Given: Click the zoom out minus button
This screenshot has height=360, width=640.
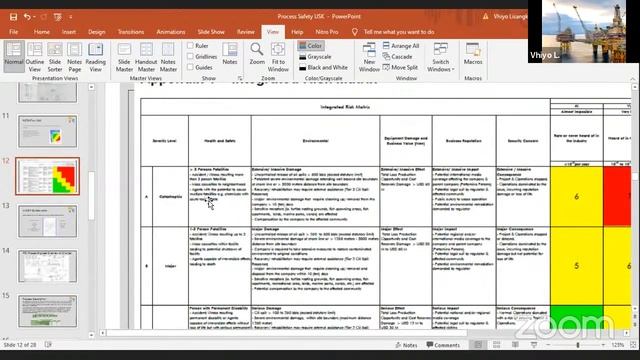Looking at the screenshot, I should point(548,345).
